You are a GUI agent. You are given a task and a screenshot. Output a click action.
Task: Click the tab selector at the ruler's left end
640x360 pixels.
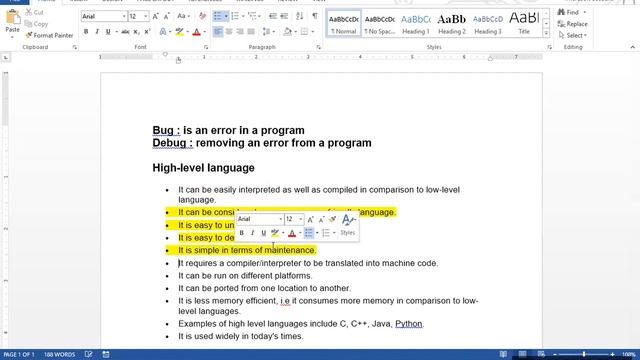[x=6, y=58]
